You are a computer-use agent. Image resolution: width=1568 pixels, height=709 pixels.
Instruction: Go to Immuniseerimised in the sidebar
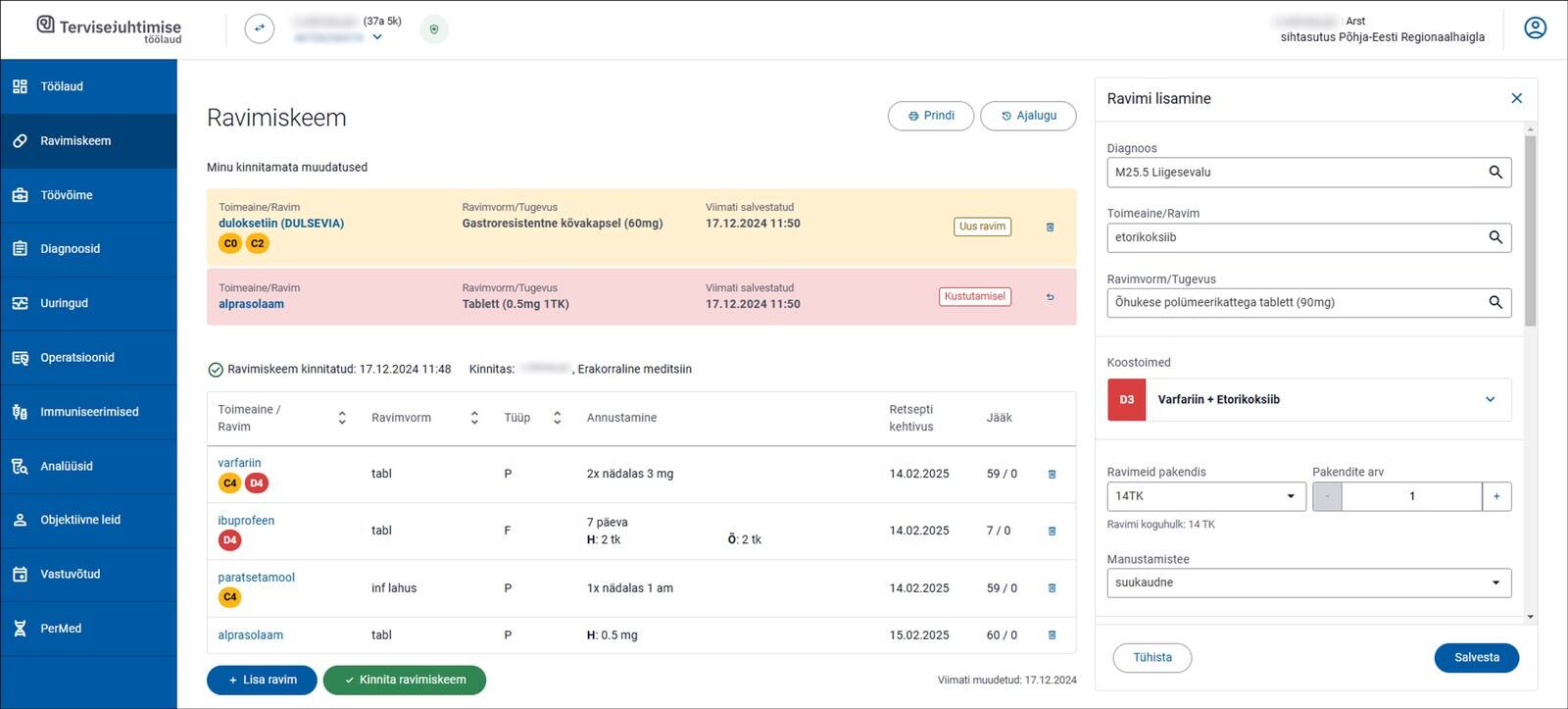pyautogui.click(x=89, y=412)
